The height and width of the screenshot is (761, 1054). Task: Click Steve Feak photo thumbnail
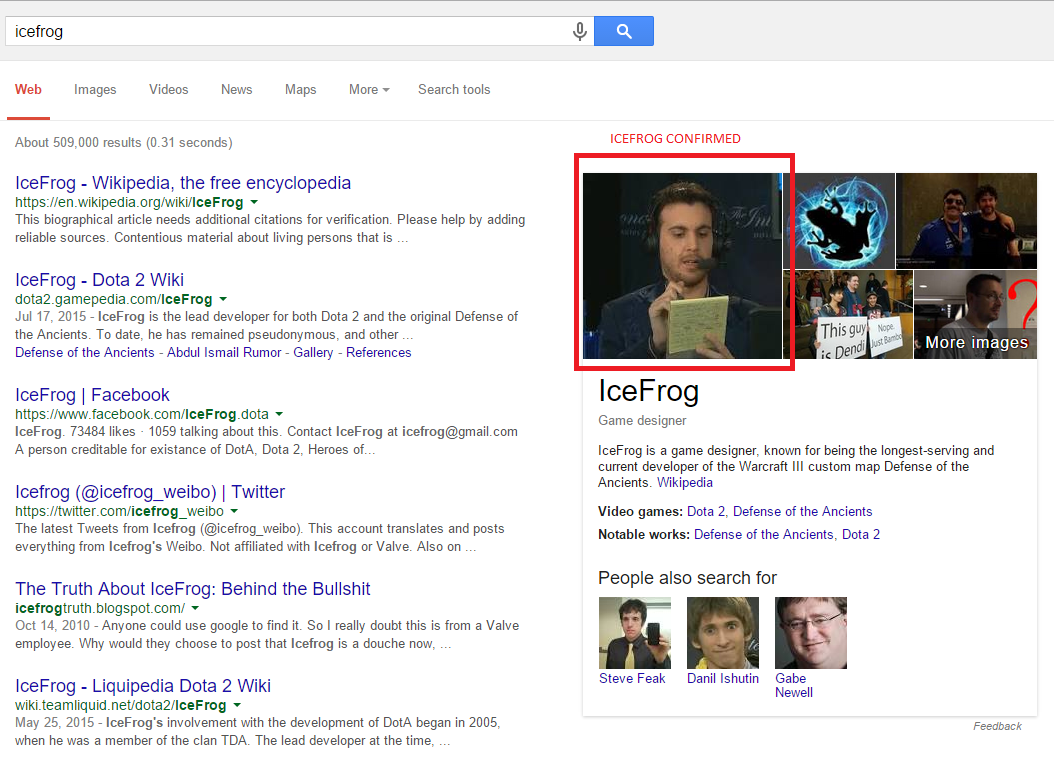pos(635,633)
